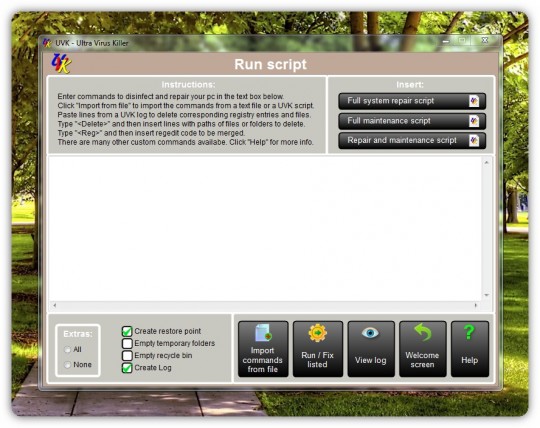Click the horizontal scrollbar left arrow
The width and height of the screenshot is (540, 428).
54,305
